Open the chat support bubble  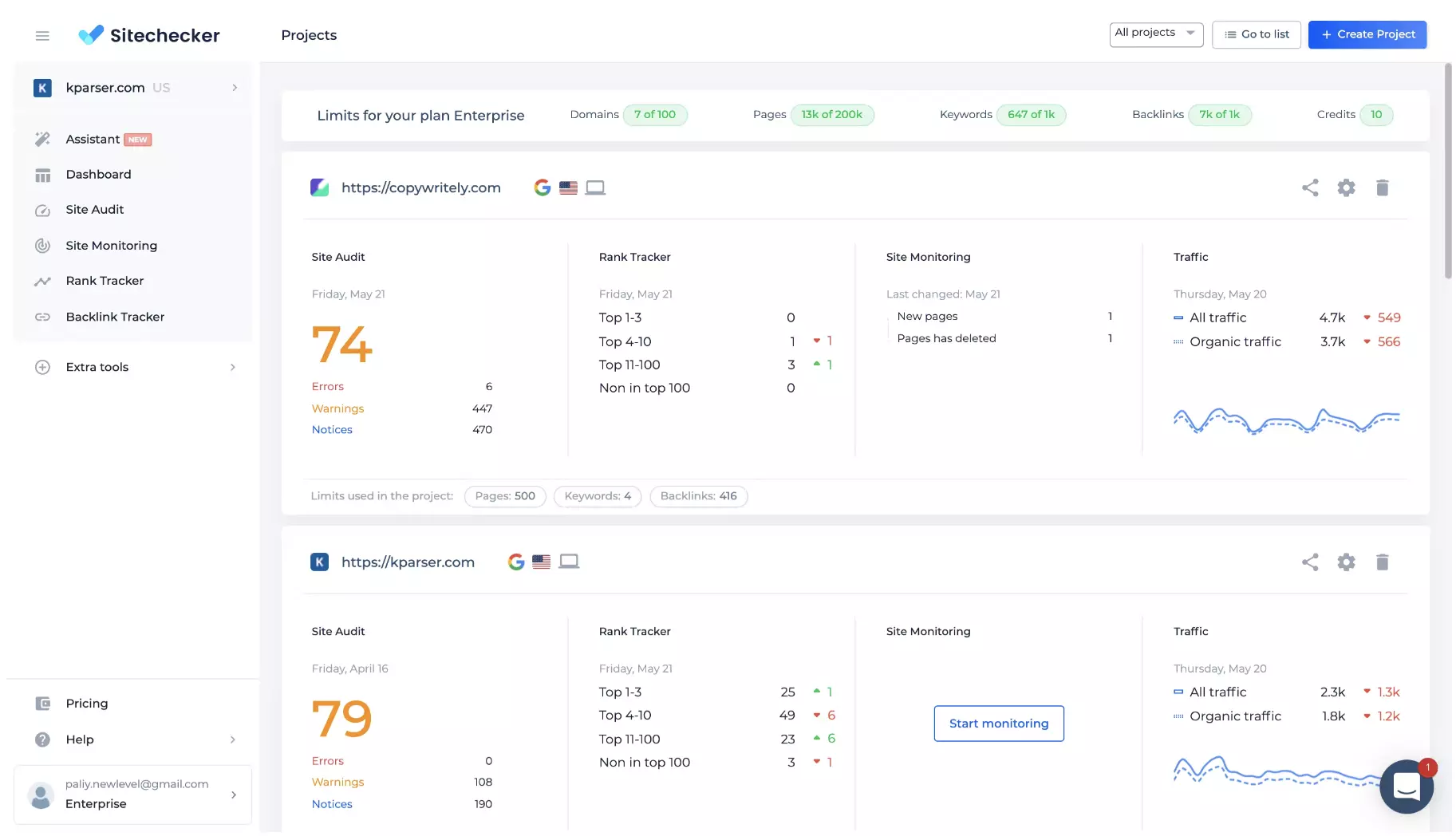pos(1407,787)
